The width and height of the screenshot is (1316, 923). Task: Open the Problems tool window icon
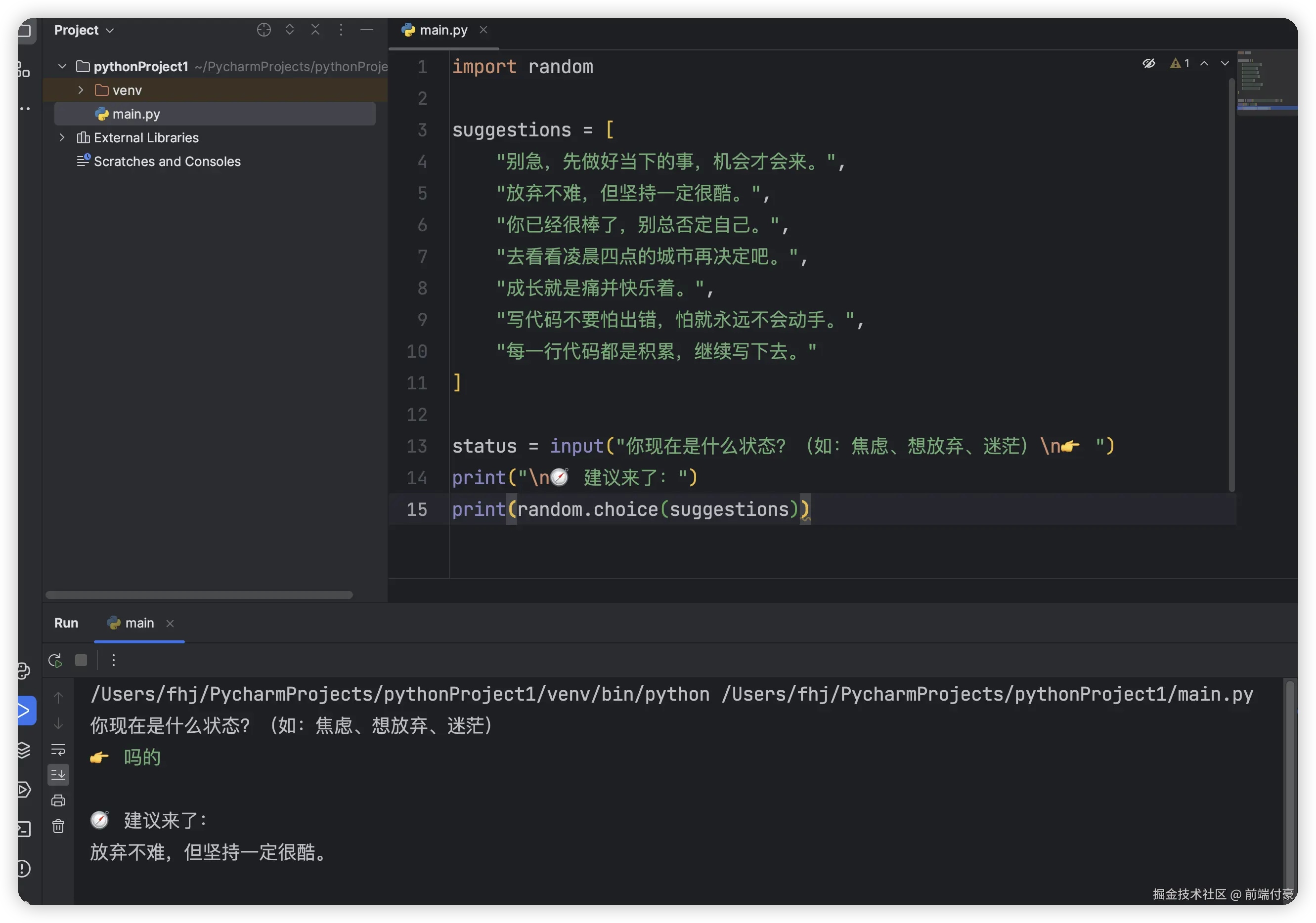(x=24, y=869)
